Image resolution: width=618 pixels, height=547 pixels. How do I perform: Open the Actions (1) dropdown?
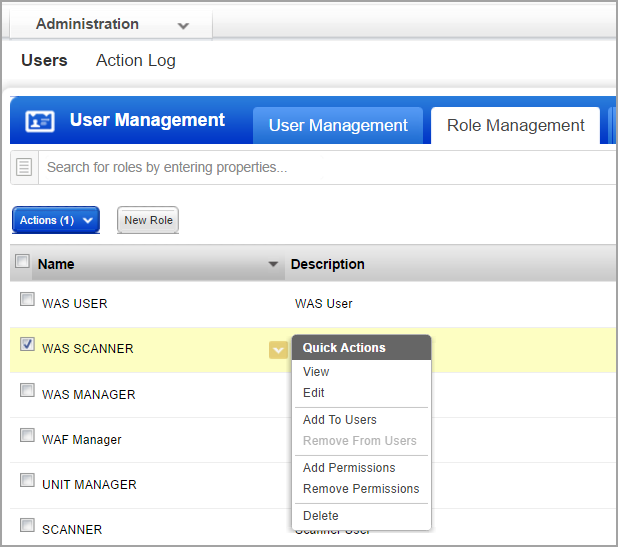56,220
